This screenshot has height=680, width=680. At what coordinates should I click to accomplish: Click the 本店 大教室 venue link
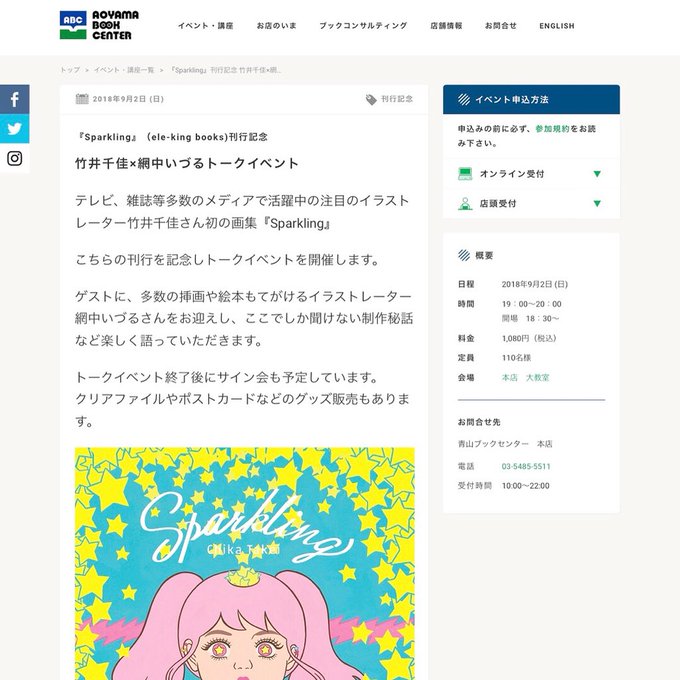[525, 378]
